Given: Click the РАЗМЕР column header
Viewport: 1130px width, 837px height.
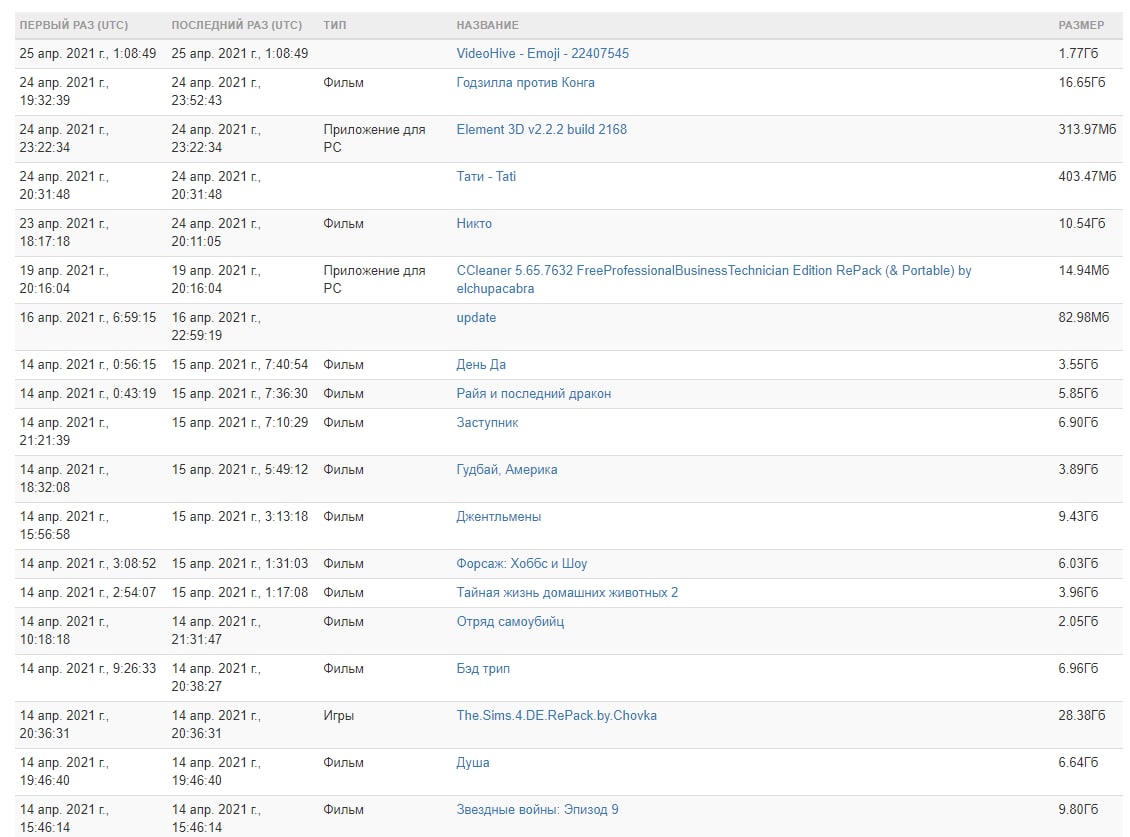Looking at the screenshot, I should coord(1081,25).
